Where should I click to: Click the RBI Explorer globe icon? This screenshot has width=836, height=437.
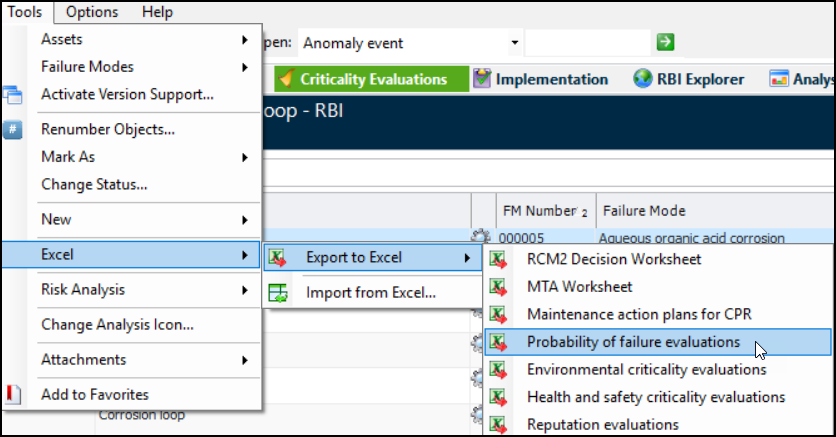pyautogui.click(x=640, y=79)
